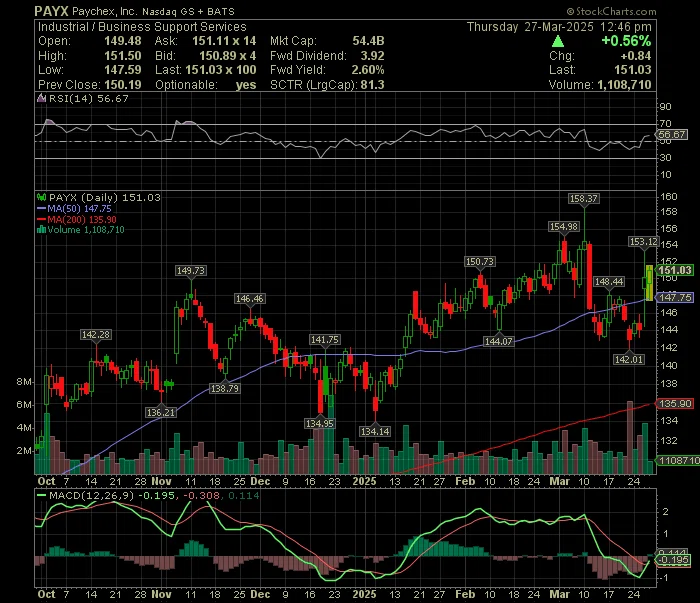Click the Industrial / Business Support Services text
Screen dimensions: 700x603
coord(142,27)
